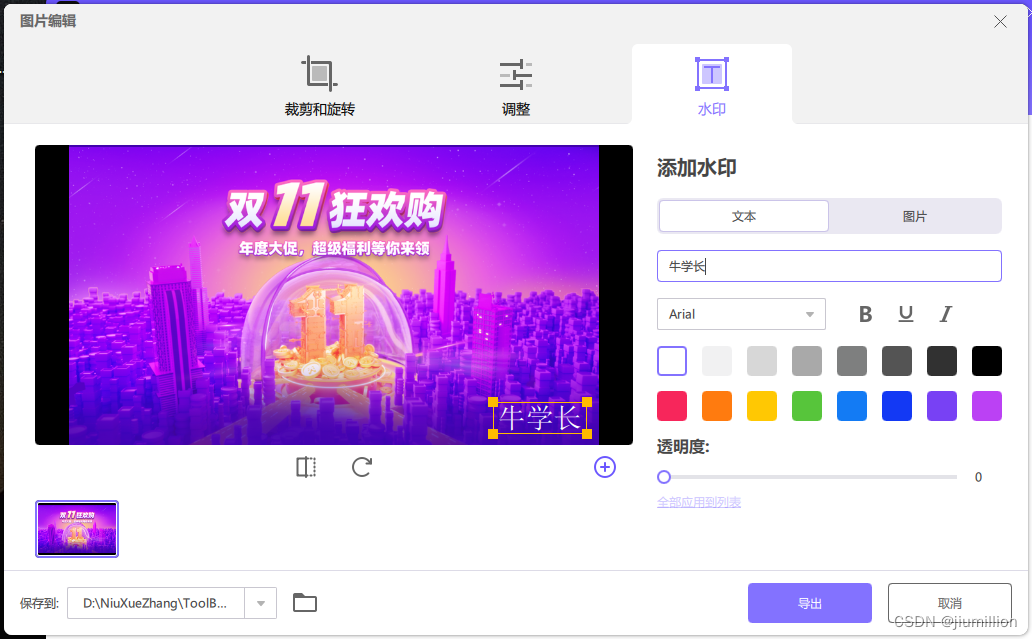
Task: Select the 牛学长 watermark on preview
Action: pos(540,418)
